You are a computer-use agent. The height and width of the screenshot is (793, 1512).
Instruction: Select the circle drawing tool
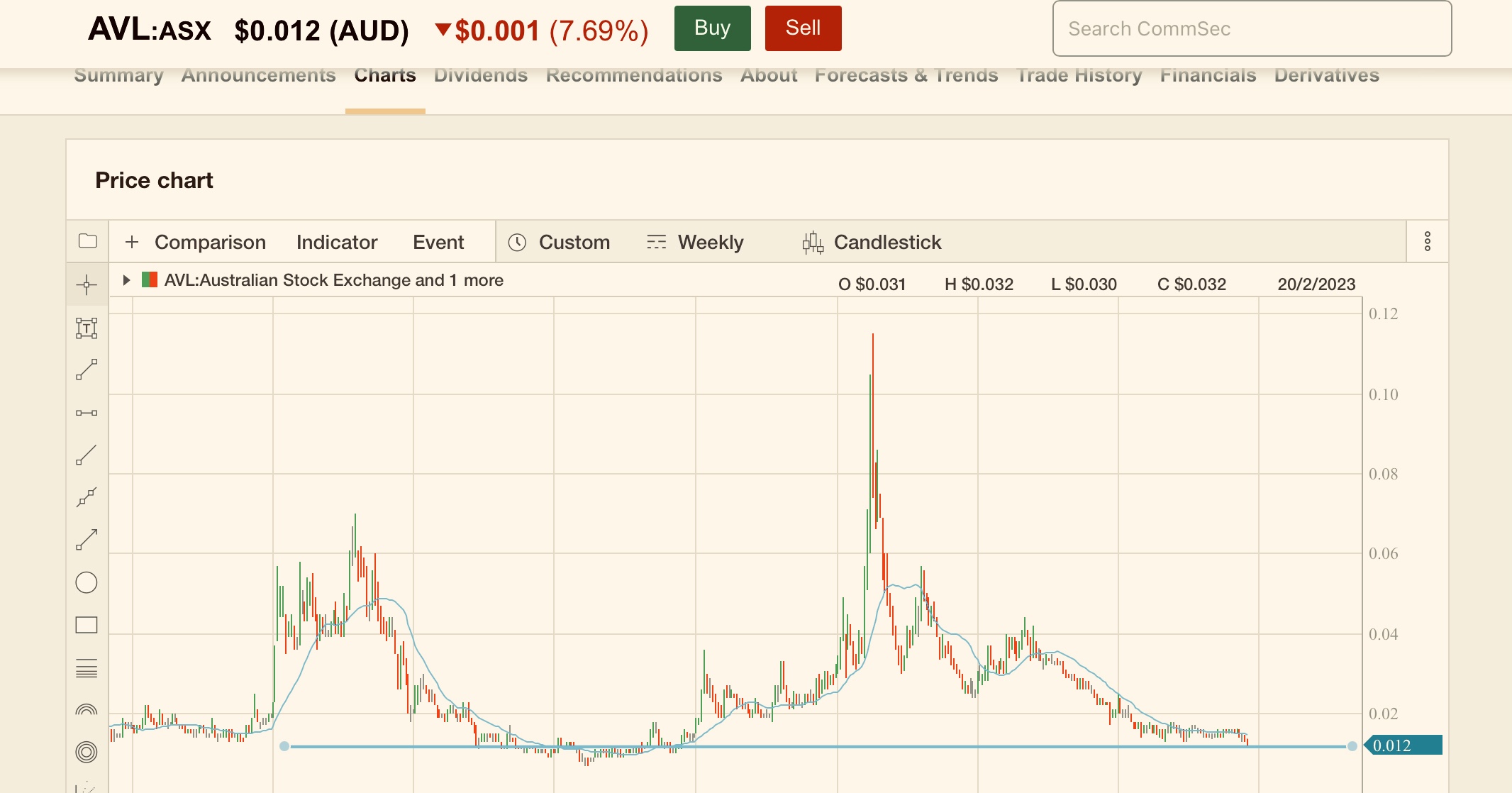(87, 582)
